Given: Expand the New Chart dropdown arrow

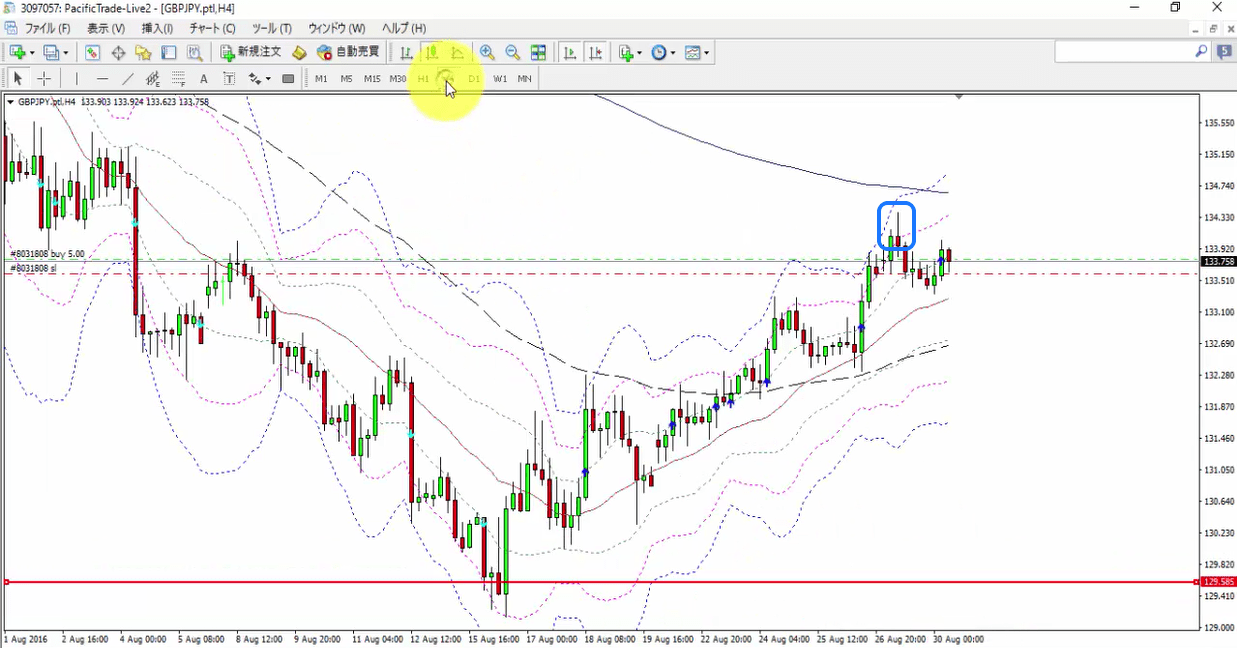Looking at the screenshot, I should pos(32,52).
